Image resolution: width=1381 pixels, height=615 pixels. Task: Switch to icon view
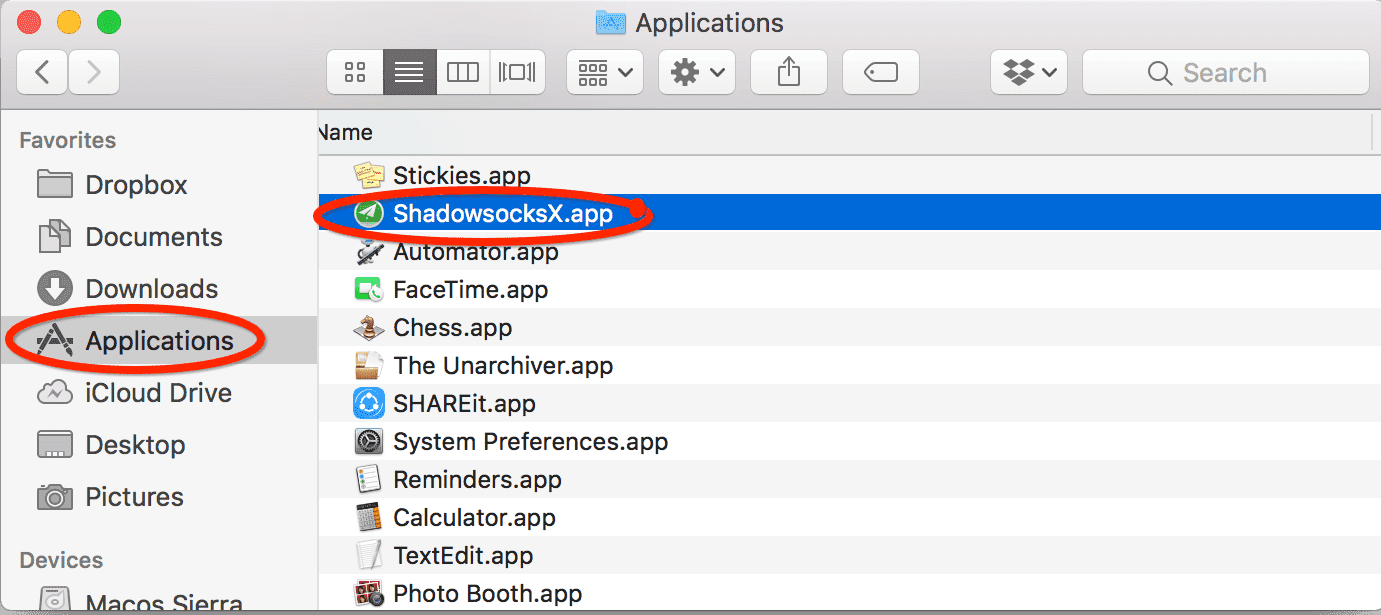coord(354,72)
